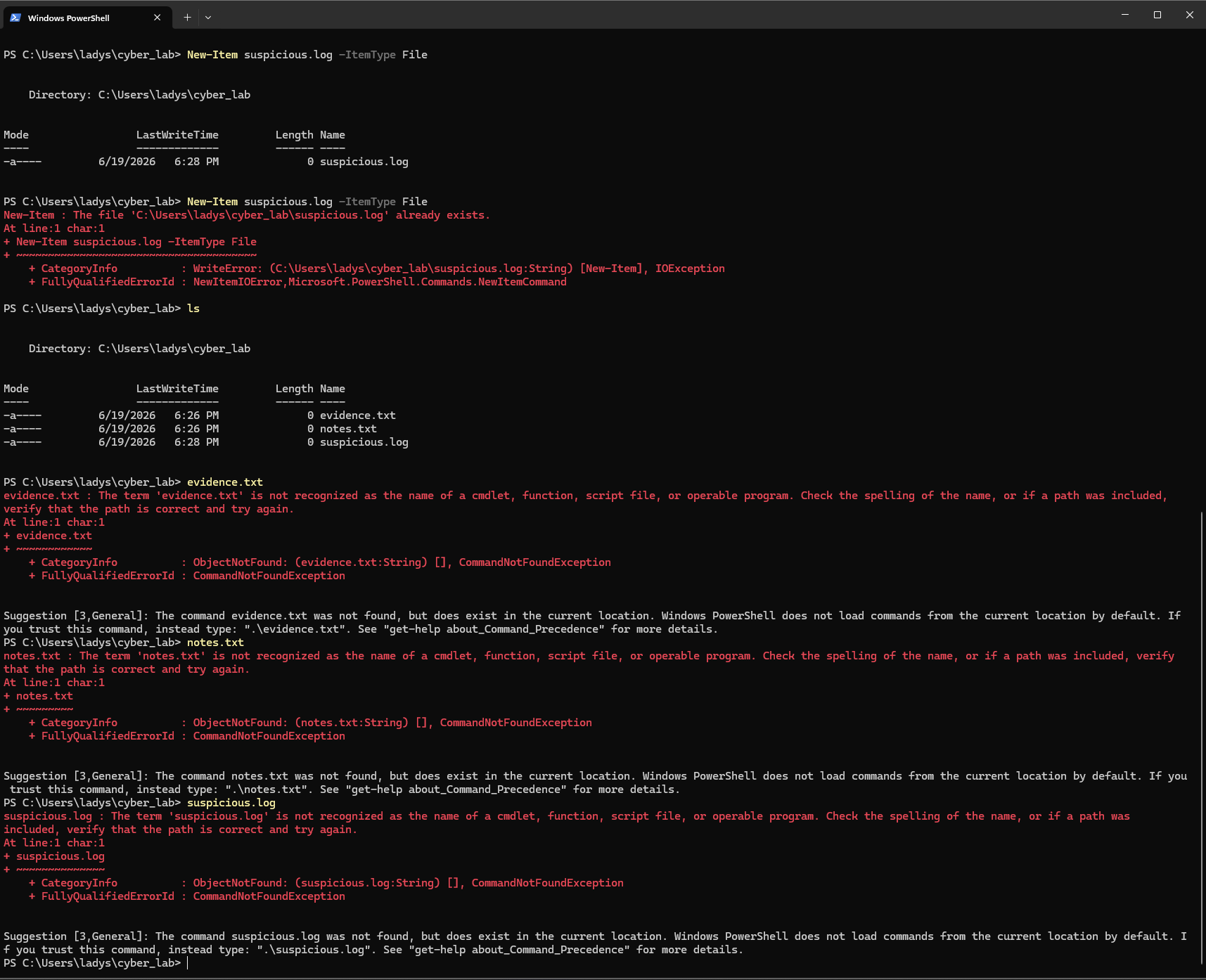Select the Windows PowerShell tab
Image resolution: width=1206 pixels, height=980 pixels.
point(86,18)
